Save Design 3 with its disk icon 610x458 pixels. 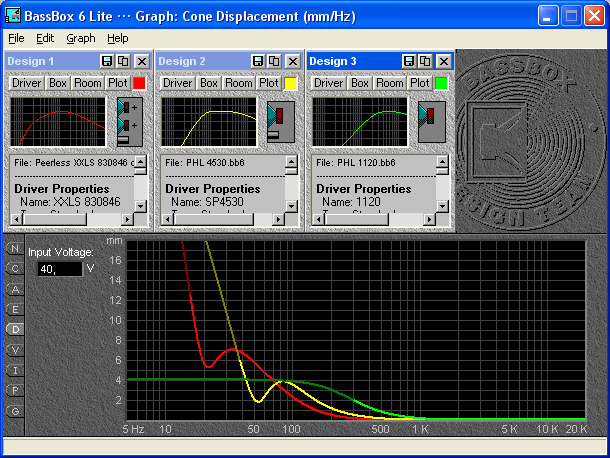(408, 61)
